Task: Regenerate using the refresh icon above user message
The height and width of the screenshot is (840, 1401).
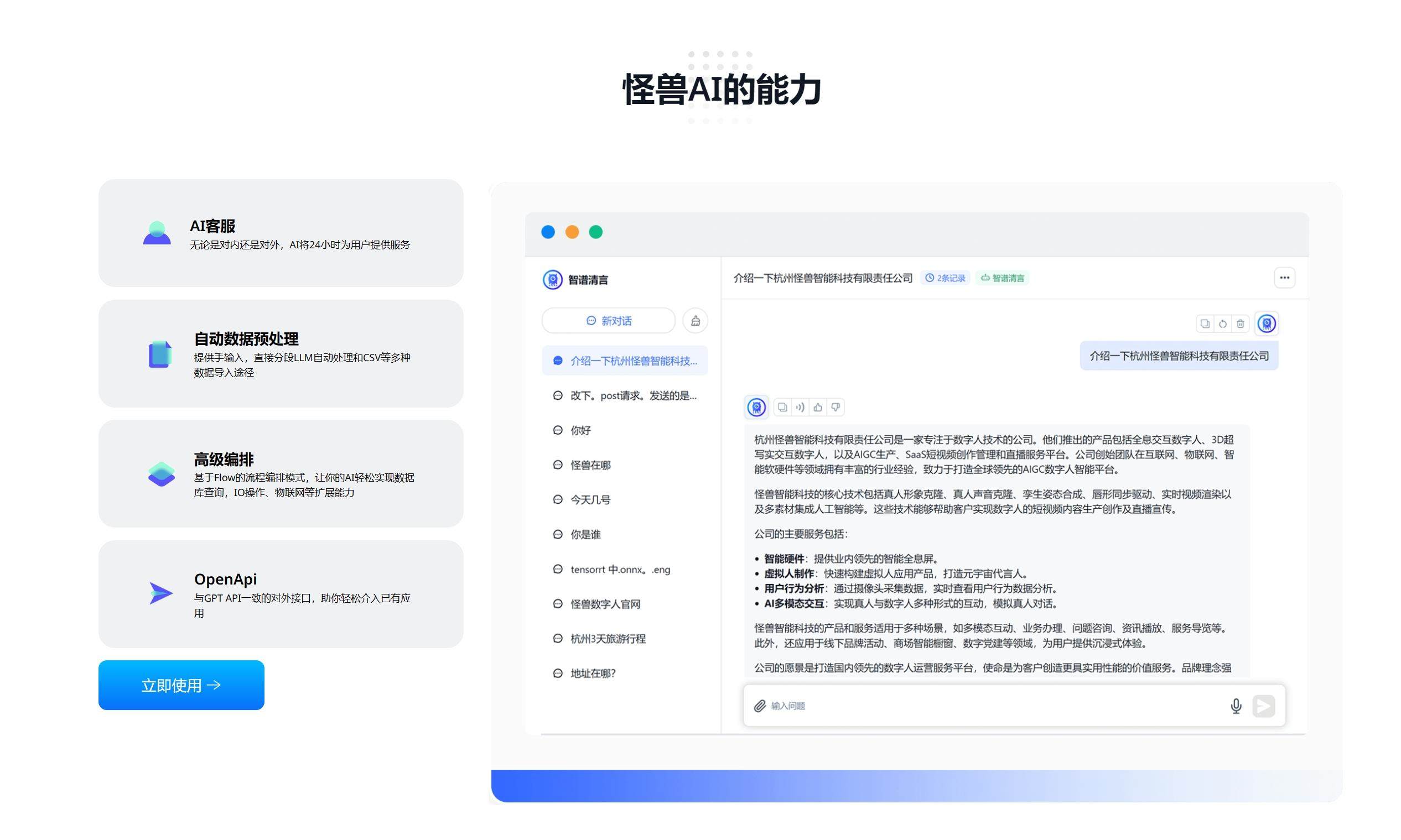Action: click(1223, 324)
